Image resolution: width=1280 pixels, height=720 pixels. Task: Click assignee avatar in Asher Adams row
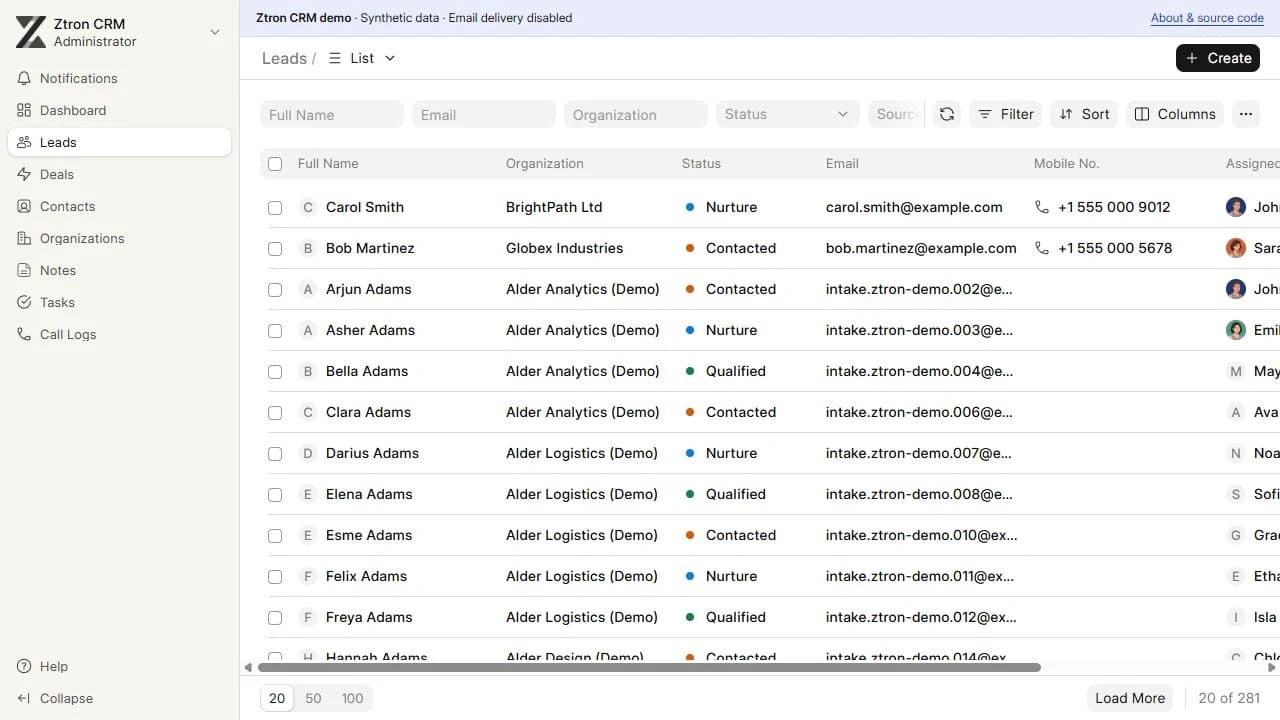(1236, 330)
